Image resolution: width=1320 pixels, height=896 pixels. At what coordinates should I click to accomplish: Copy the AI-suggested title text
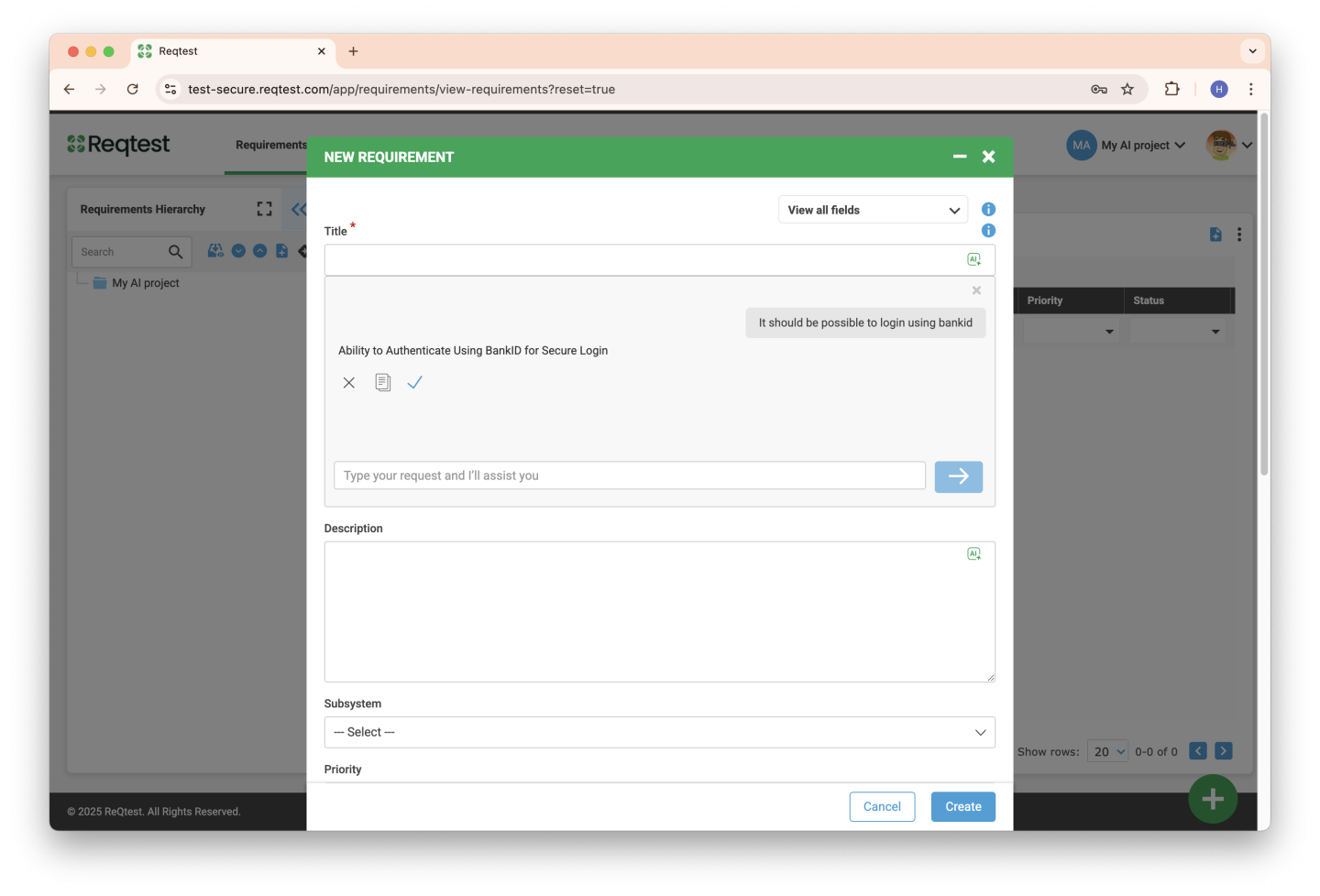pos(382,383)
